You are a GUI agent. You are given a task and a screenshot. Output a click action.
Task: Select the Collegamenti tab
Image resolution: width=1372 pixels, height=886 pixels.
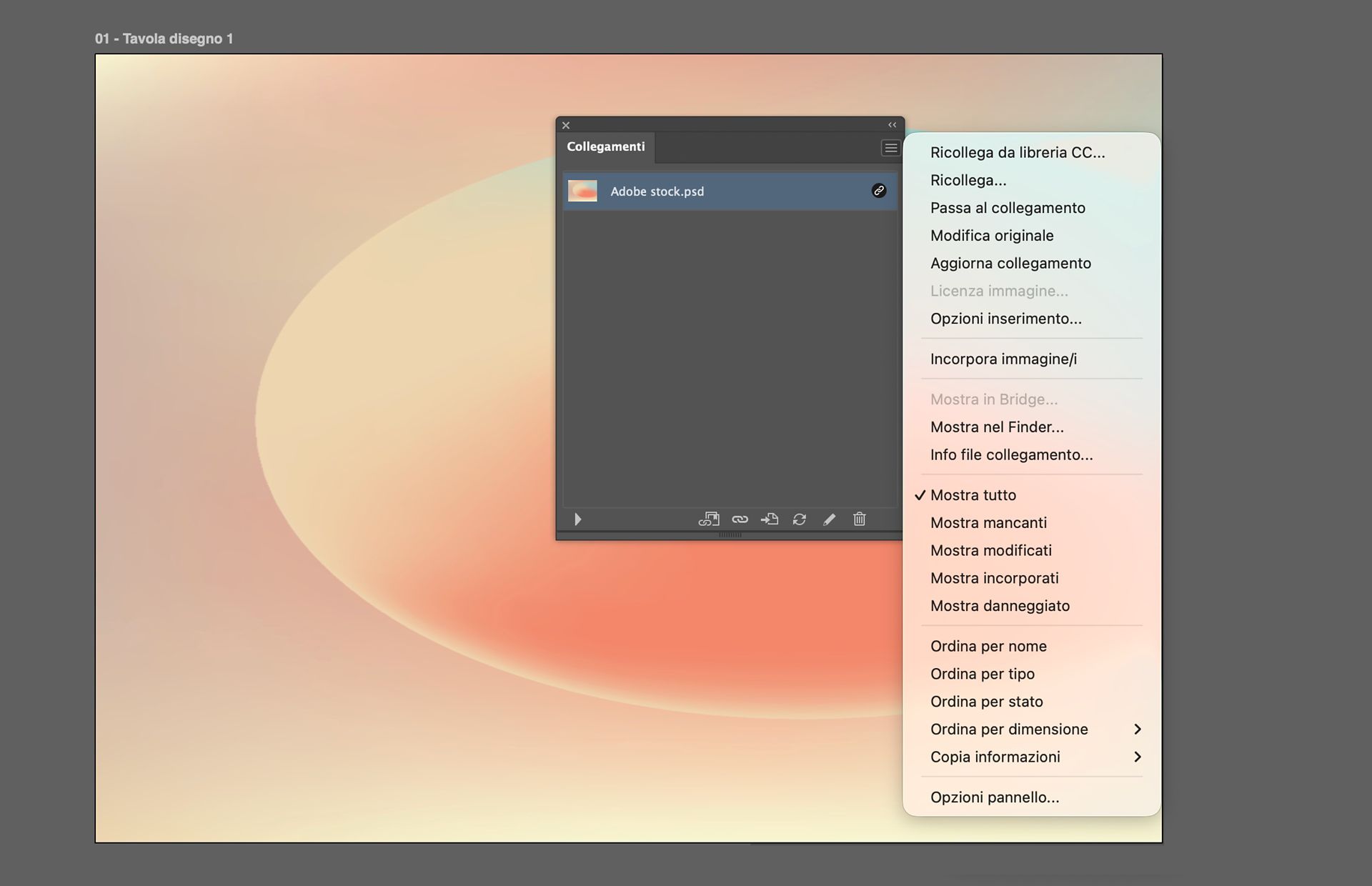point(606,146)
